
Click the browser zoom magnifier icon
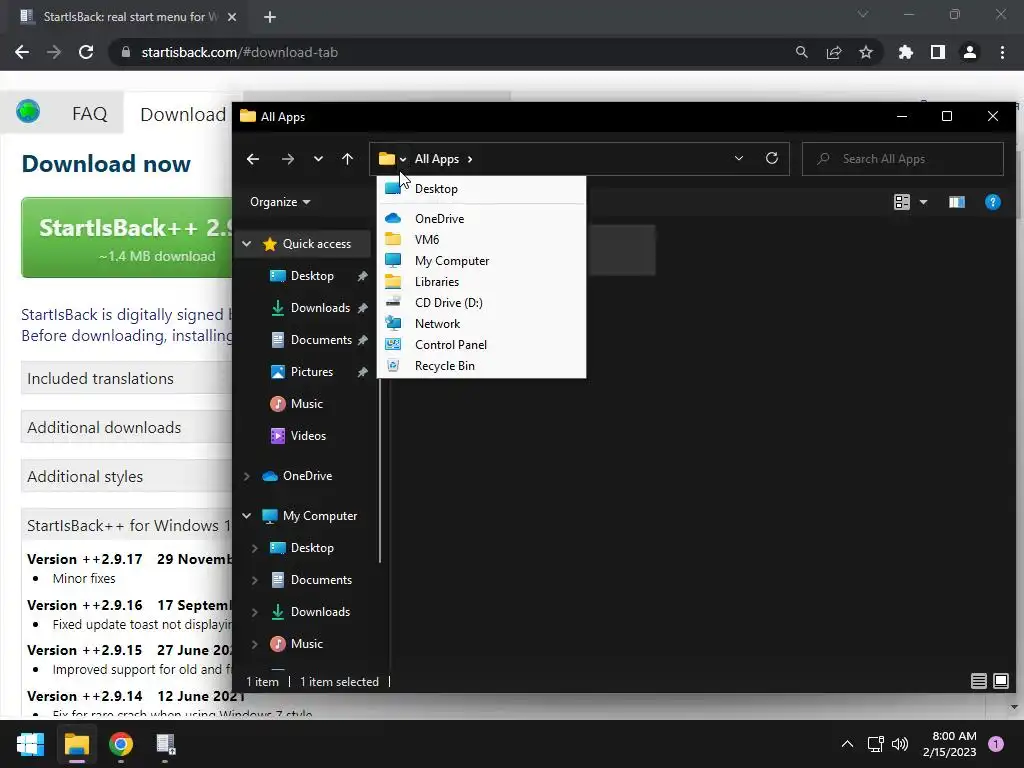coord(801,52)
